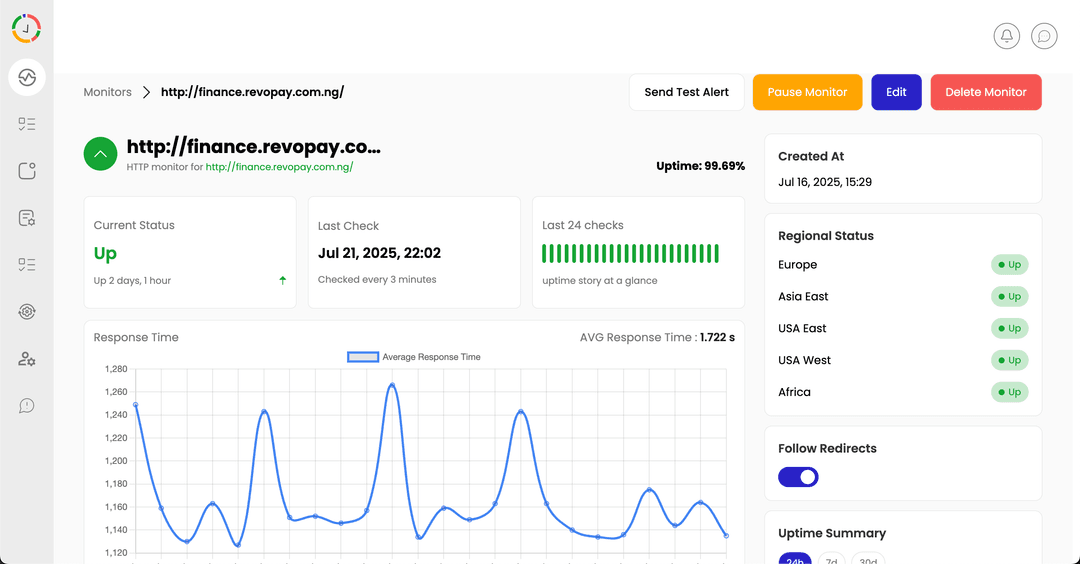Click the Uptime: 99.69% text

tap(700, 166)
